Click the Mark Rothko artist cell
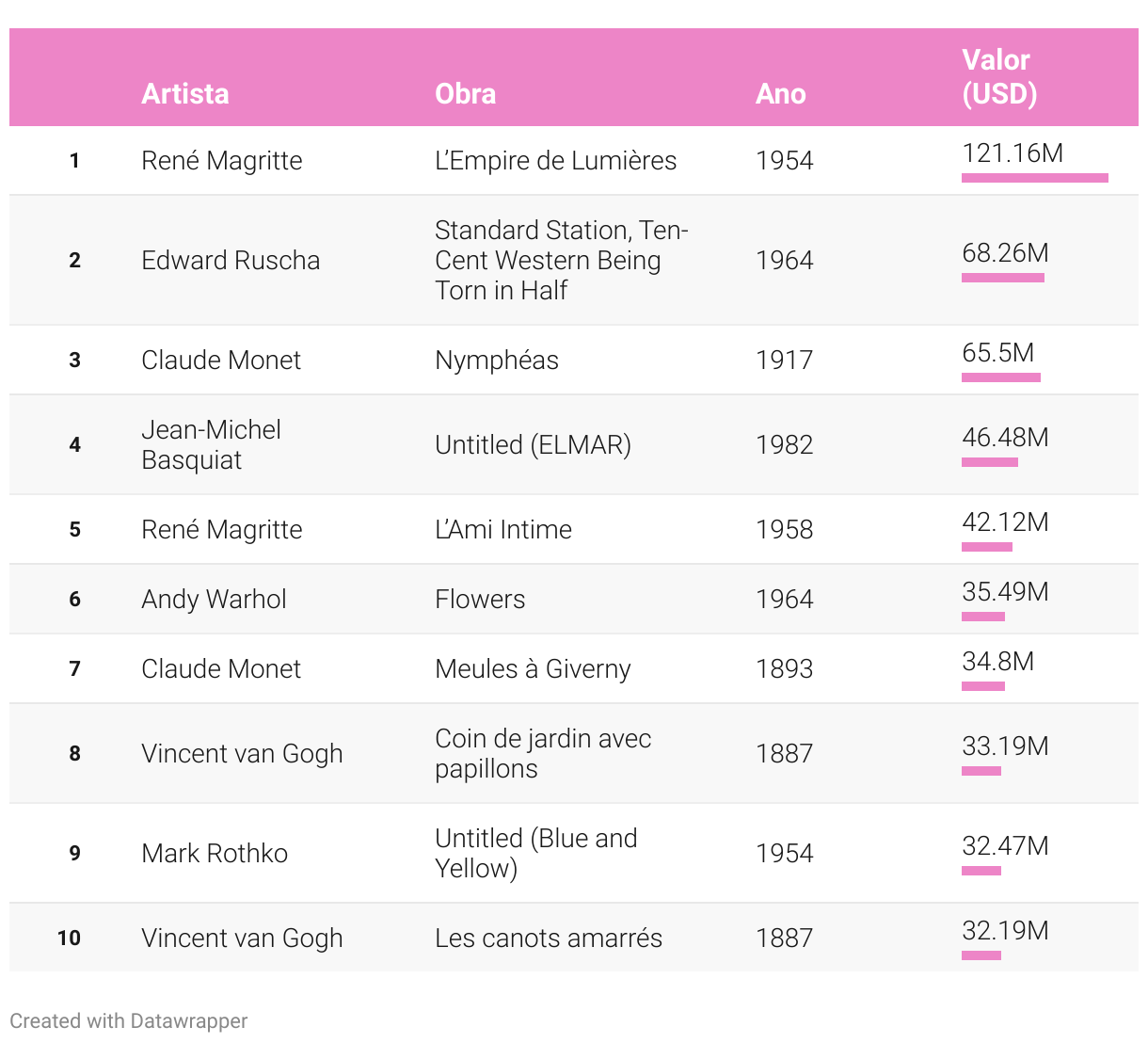Screen dimensions: 1148x1043 215,854
